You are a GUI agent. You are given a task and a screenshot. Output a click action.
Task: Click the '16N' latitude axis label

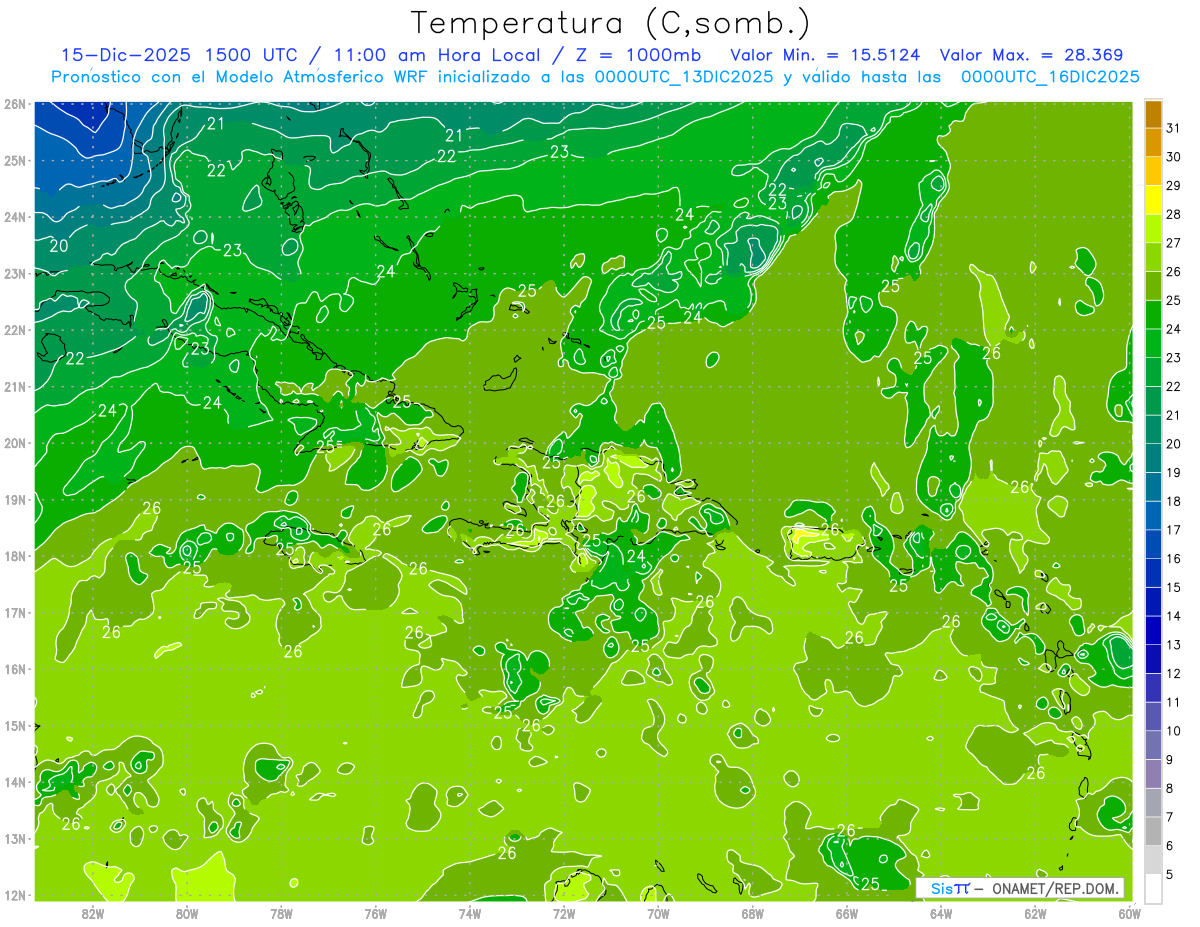tap(14, 669)
